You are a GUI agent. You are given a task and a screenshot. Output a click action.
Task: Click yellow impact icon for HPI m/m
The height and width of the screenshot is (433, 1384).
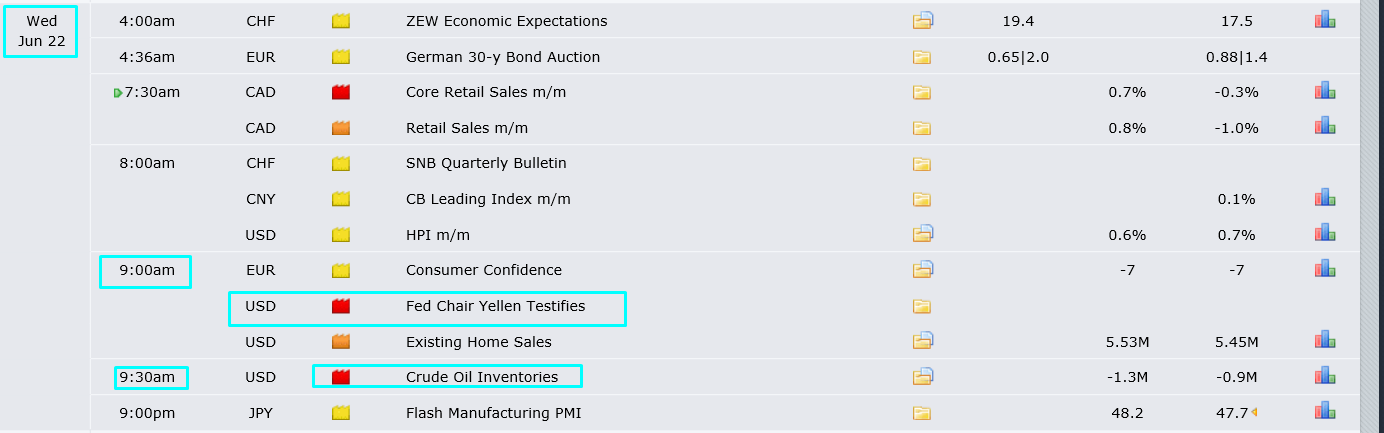point(341,235)
